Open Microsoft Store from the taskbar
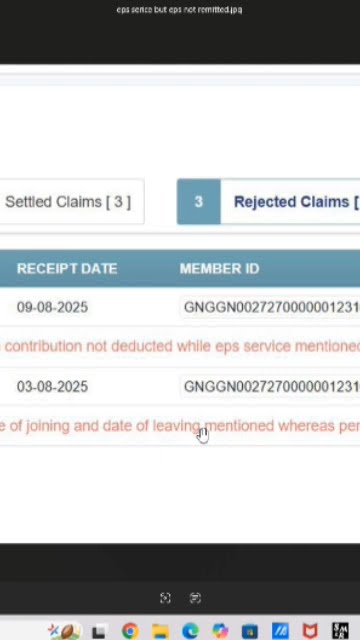 tap(250, 631)
